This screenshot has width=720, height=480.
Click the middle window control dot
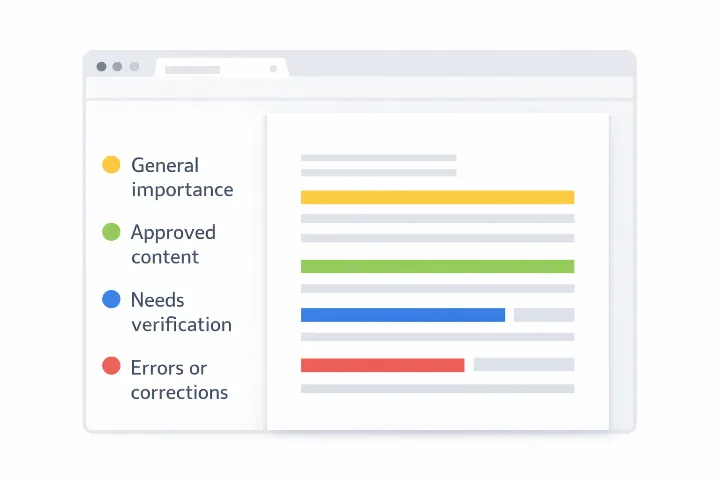coord(117,67)
